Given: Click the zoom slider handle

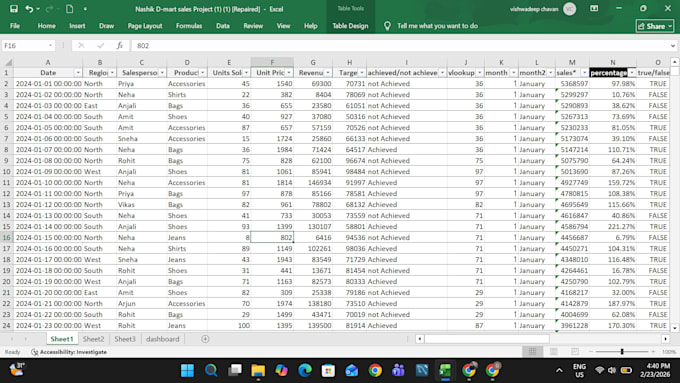Looking at the screenshot, I should pyautogui.click(x=622, y=352).
